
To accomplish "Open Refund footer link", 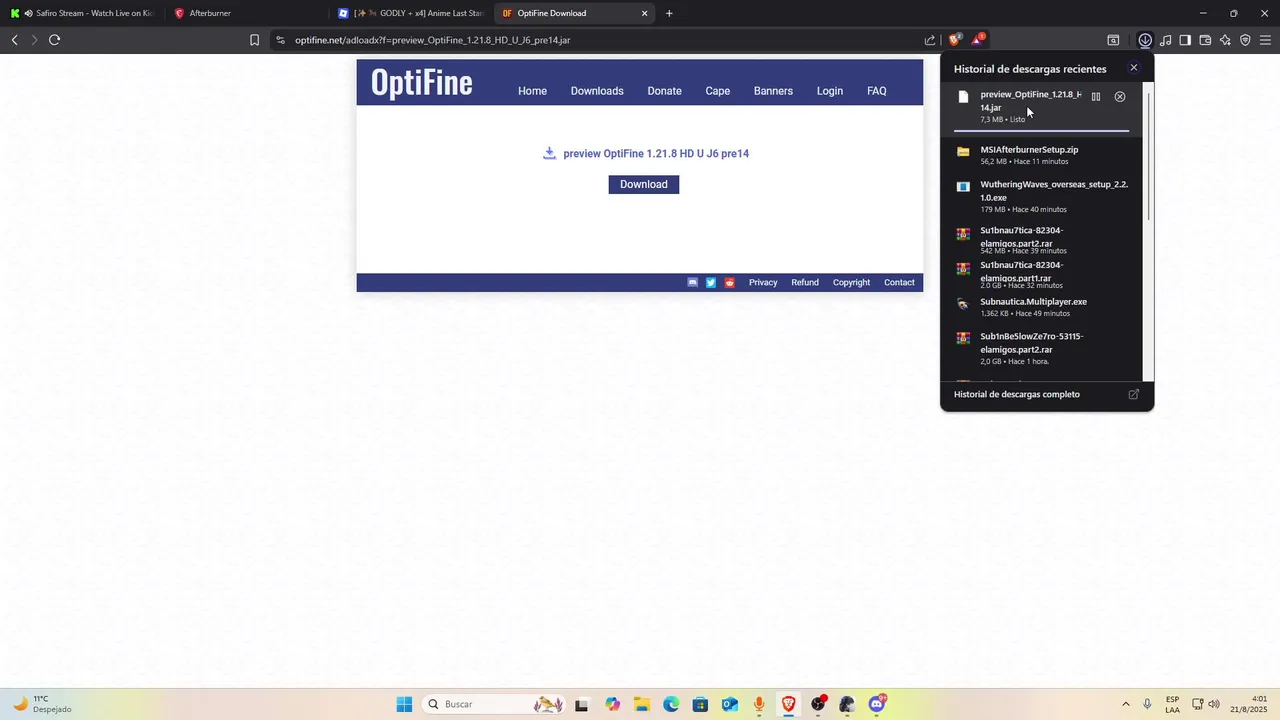I will point(805,283).
